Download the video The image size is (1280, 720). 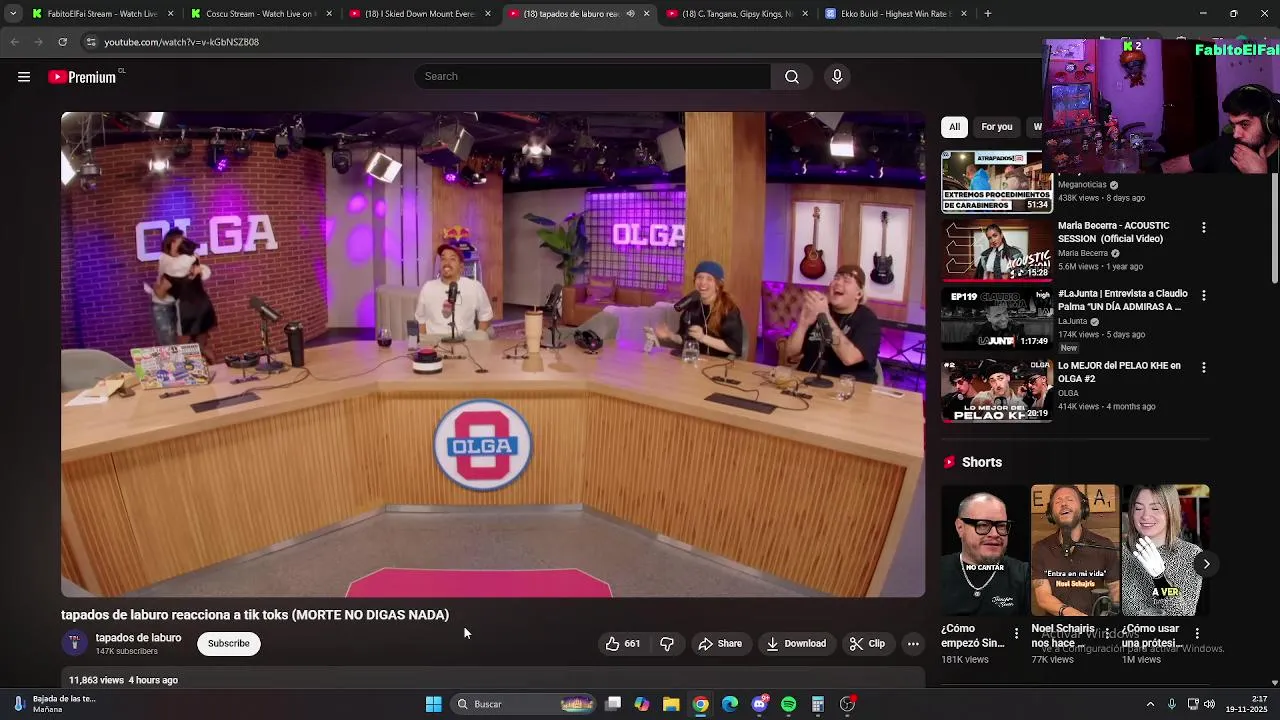[x=796, y=643]
